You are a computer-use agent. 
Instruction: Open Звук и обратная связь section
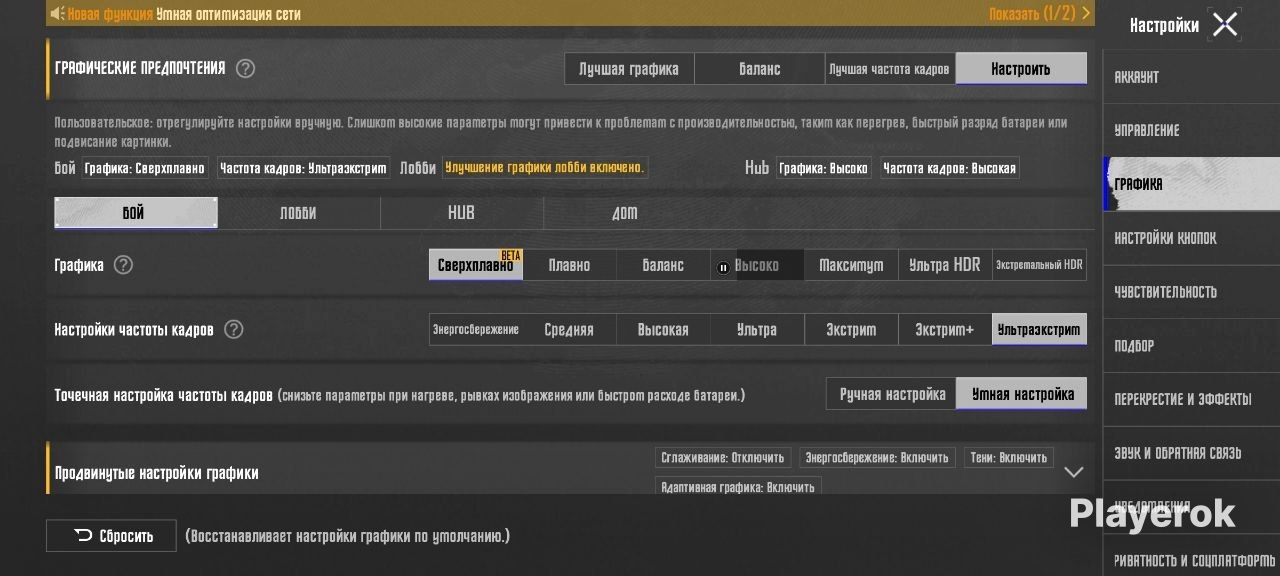1191,453
